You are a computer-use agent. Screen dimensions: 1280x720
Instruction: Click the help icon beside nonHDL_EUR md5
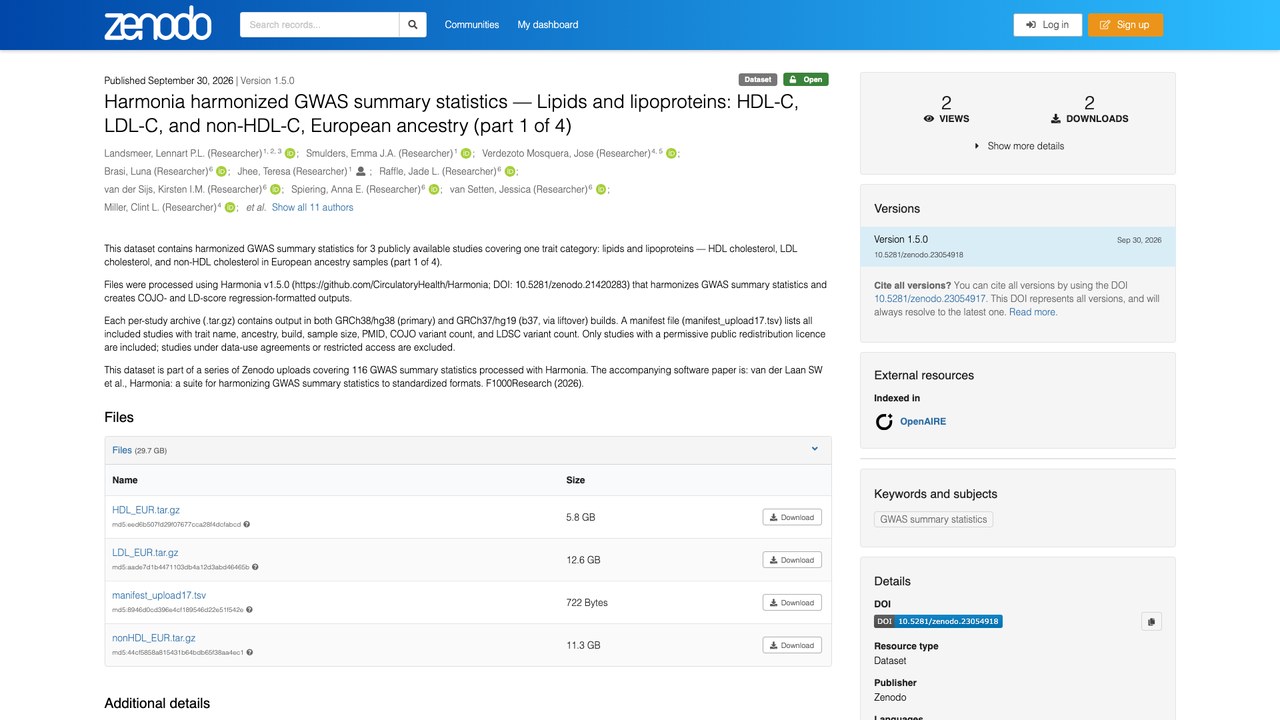[x=250, y=652]
